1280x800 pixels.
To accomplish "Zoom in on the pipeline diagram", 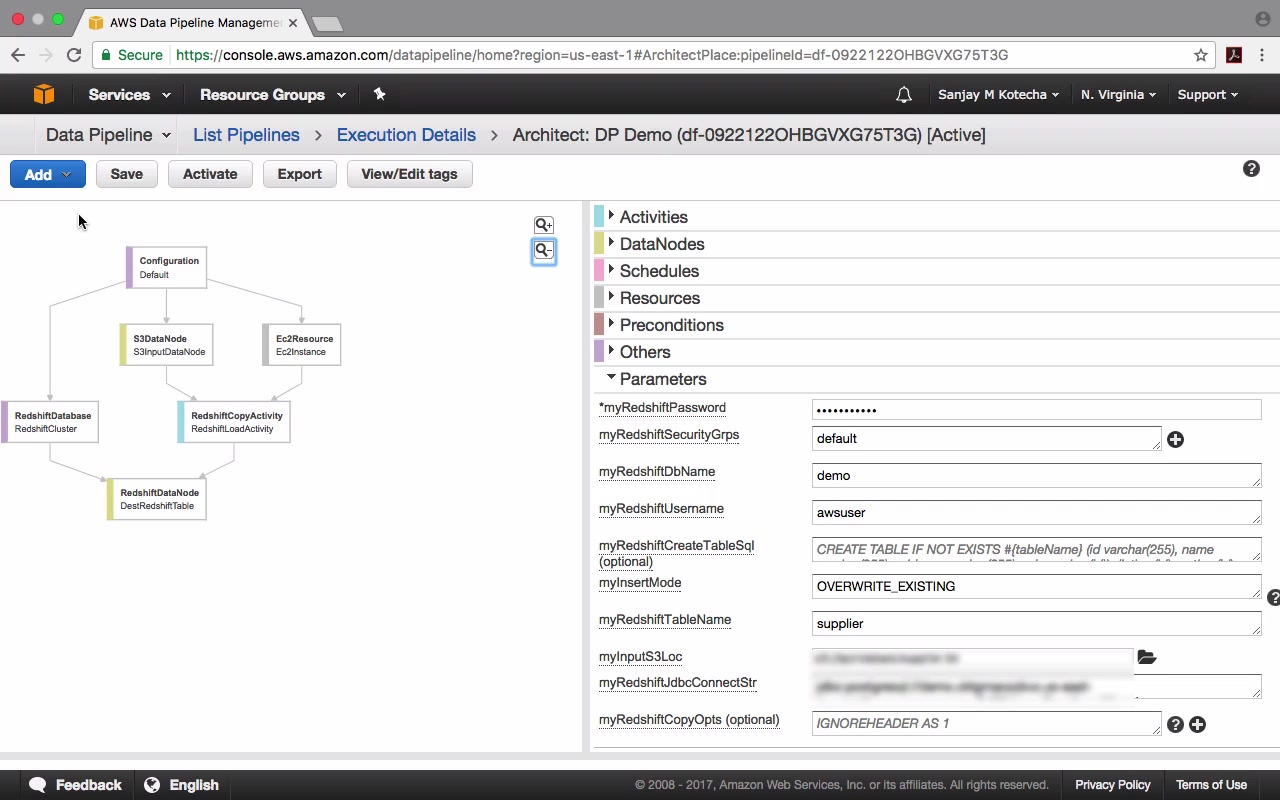I will click(x=543, y=225).
